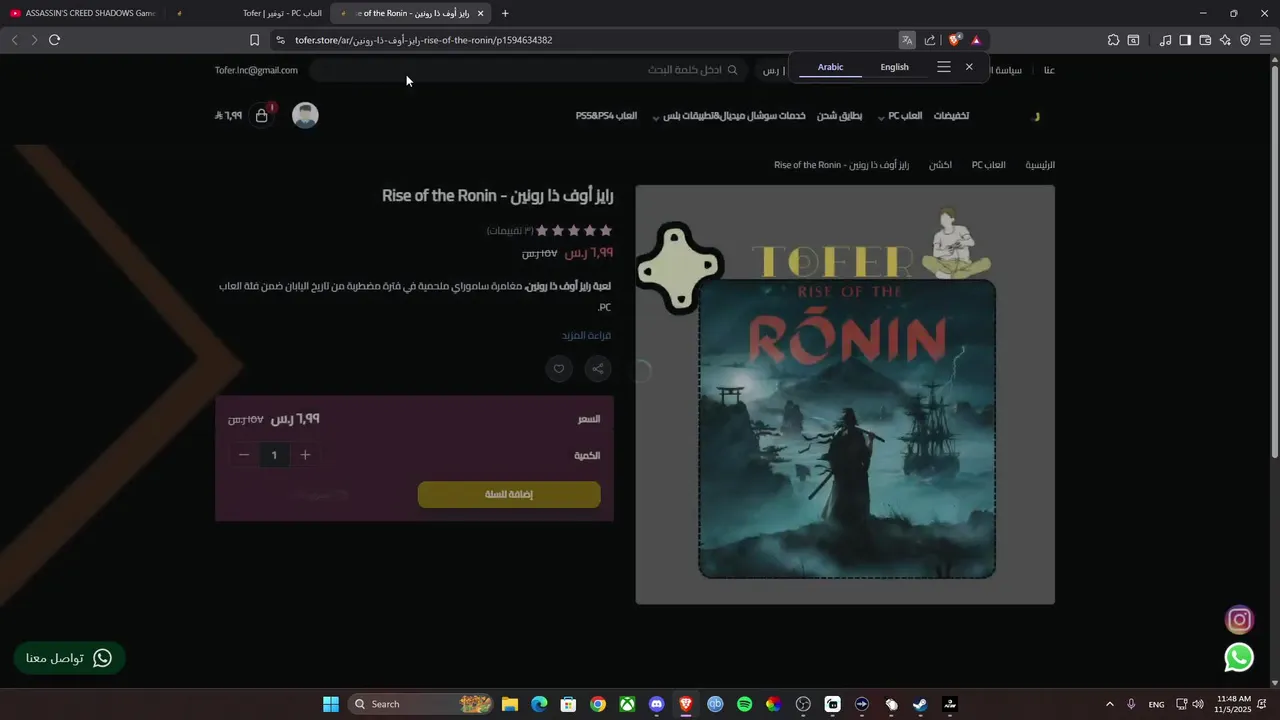Click the عنا link in top bar

tap(1049, 70)
